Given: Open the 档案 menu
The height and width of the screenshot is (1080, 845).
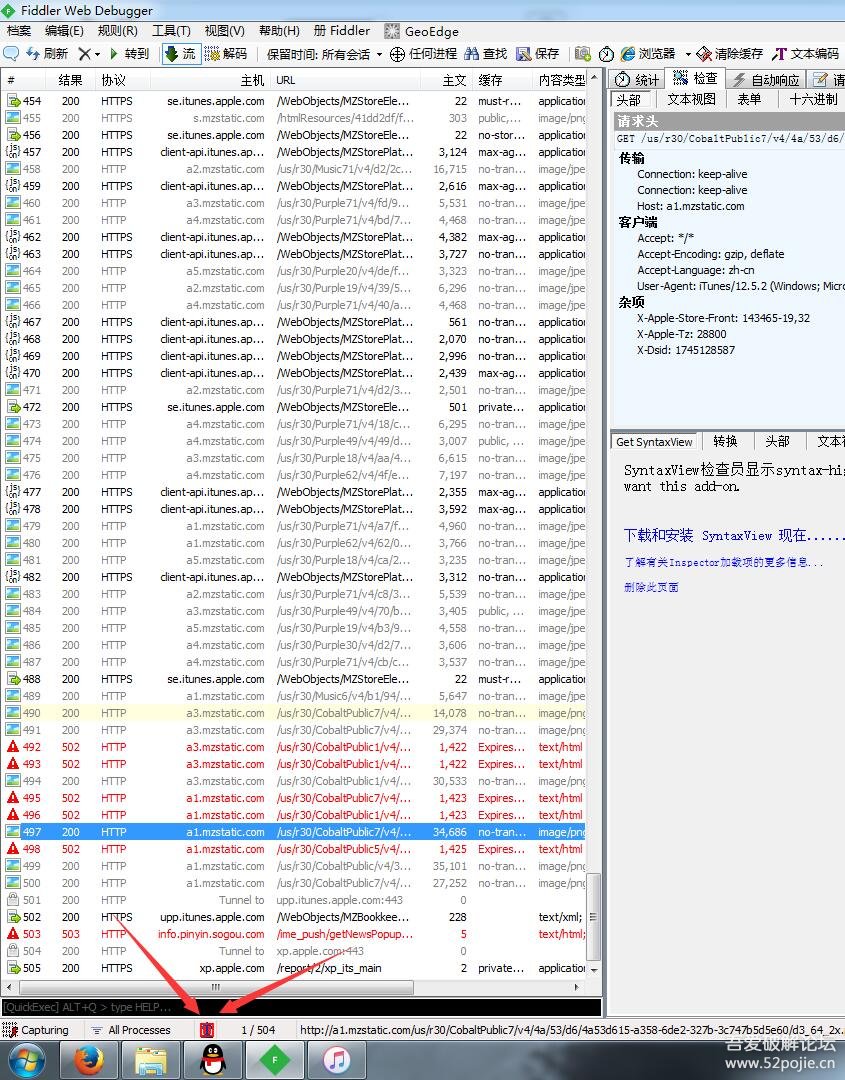Looking at the screenshot, I should tap(19, 31).
